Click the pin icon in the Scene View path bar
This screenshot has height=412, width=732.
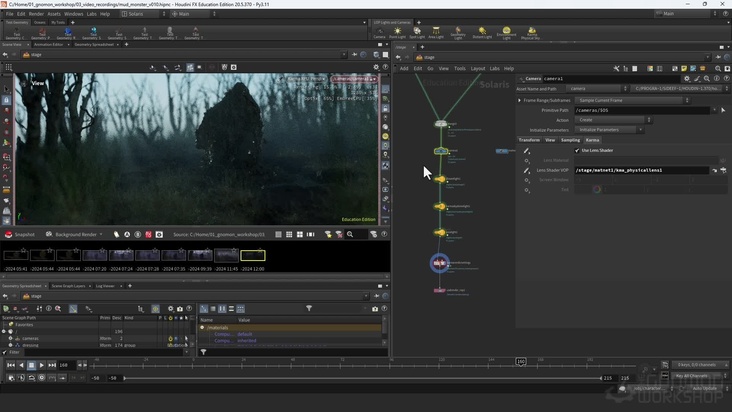click(x=355, y=55)
